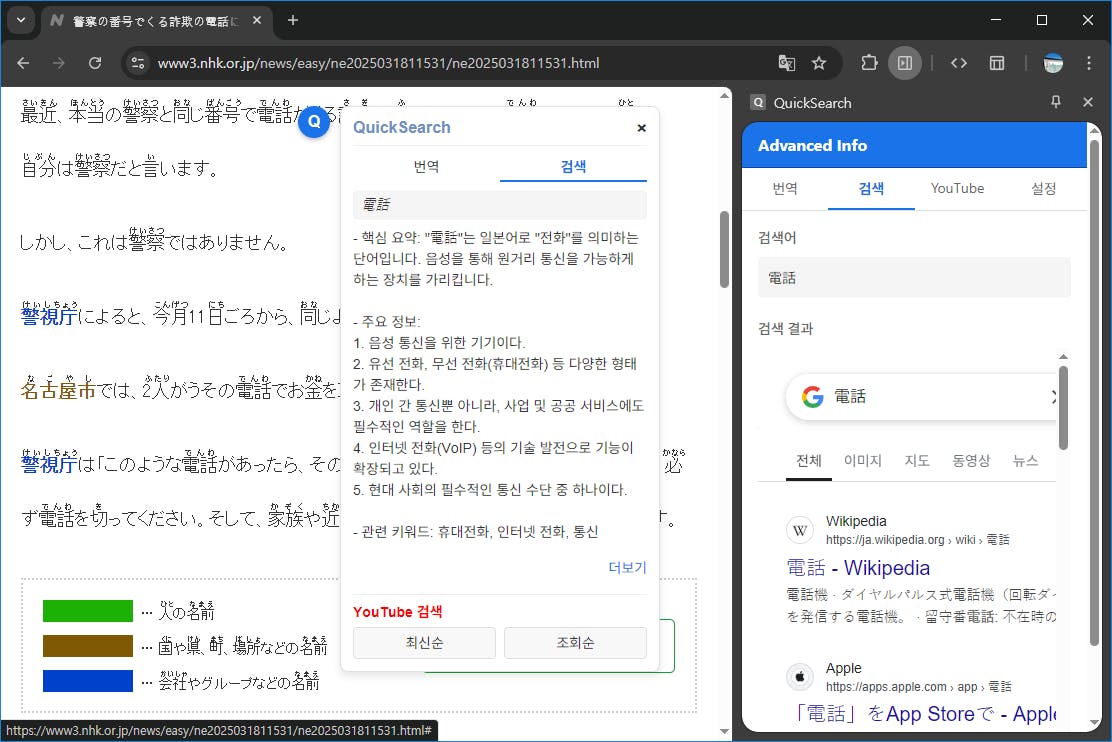Click the blue QuickSearch floating Q icon
Screen dimensions: 1112x742
tap(313, 121)
